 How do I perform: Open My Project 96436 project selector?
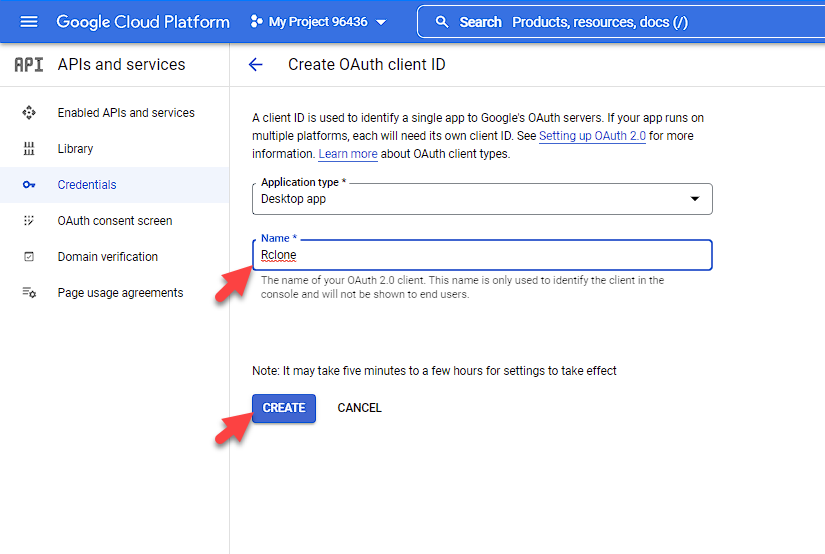(x=319, y=22)
